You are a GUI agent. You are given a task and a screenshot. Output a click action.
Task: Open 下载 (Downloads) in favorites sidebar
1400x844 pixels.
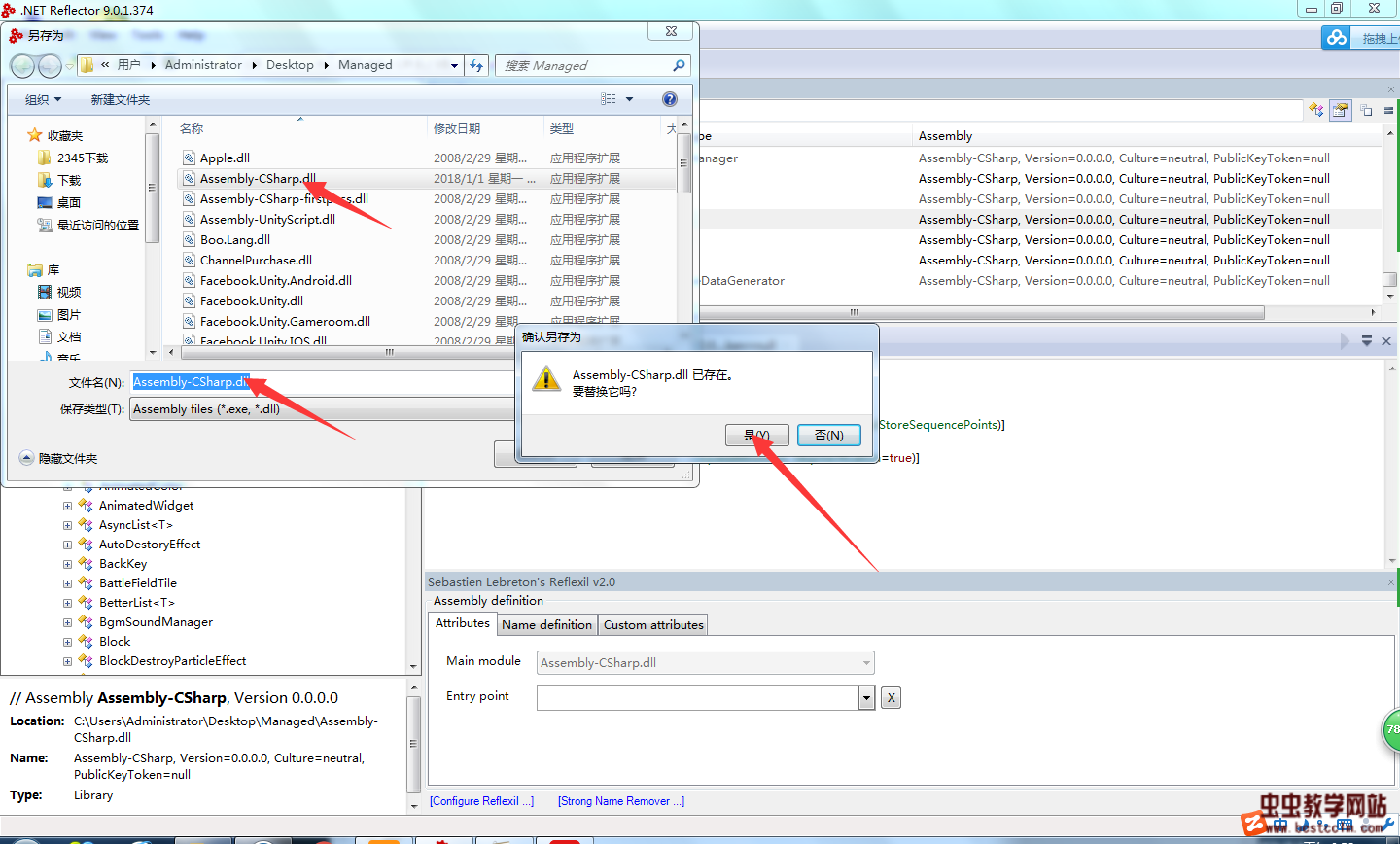(x=59, y=180)
